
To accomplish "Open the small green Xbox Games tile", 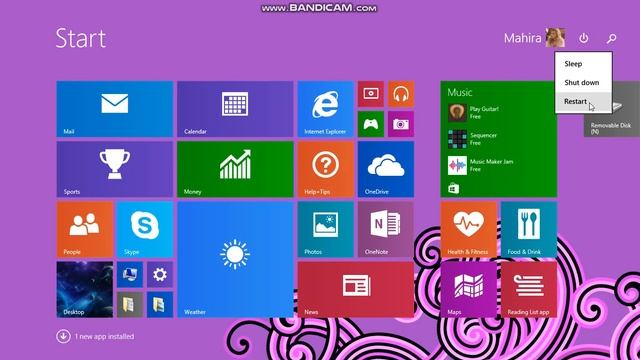I will pyautogui.click(x=371, y=124).
